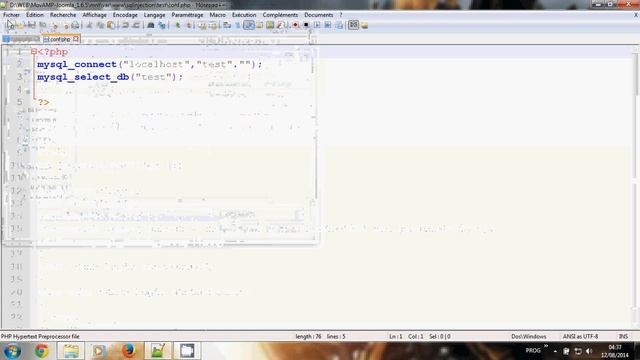This screenshot has width=640, height=360.
Task: Click the macro playback icon
Action: coord(317,25)
